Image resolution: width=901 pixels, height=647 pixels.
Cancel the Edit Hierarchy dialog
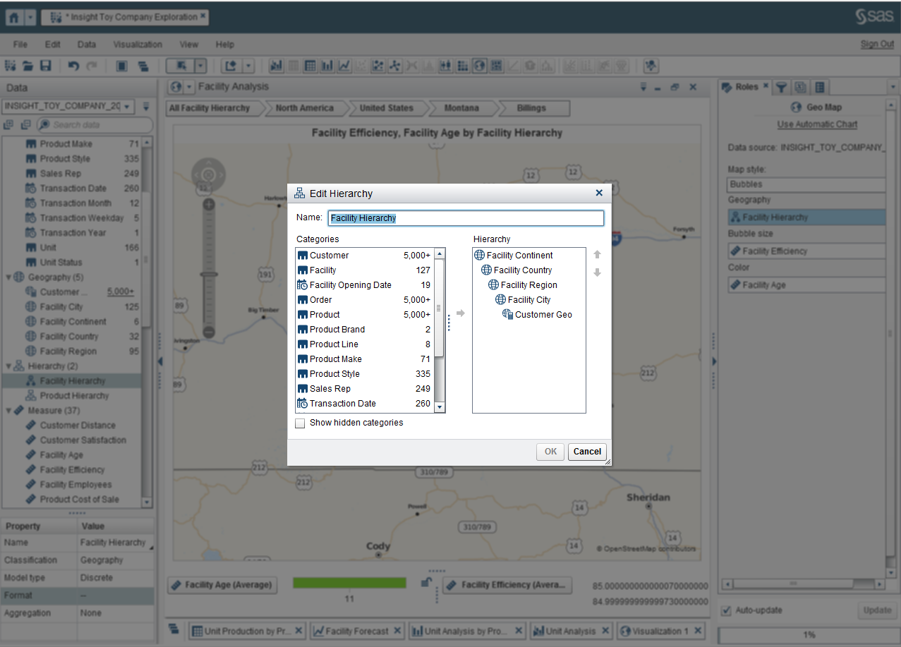[x=587, y=451]
